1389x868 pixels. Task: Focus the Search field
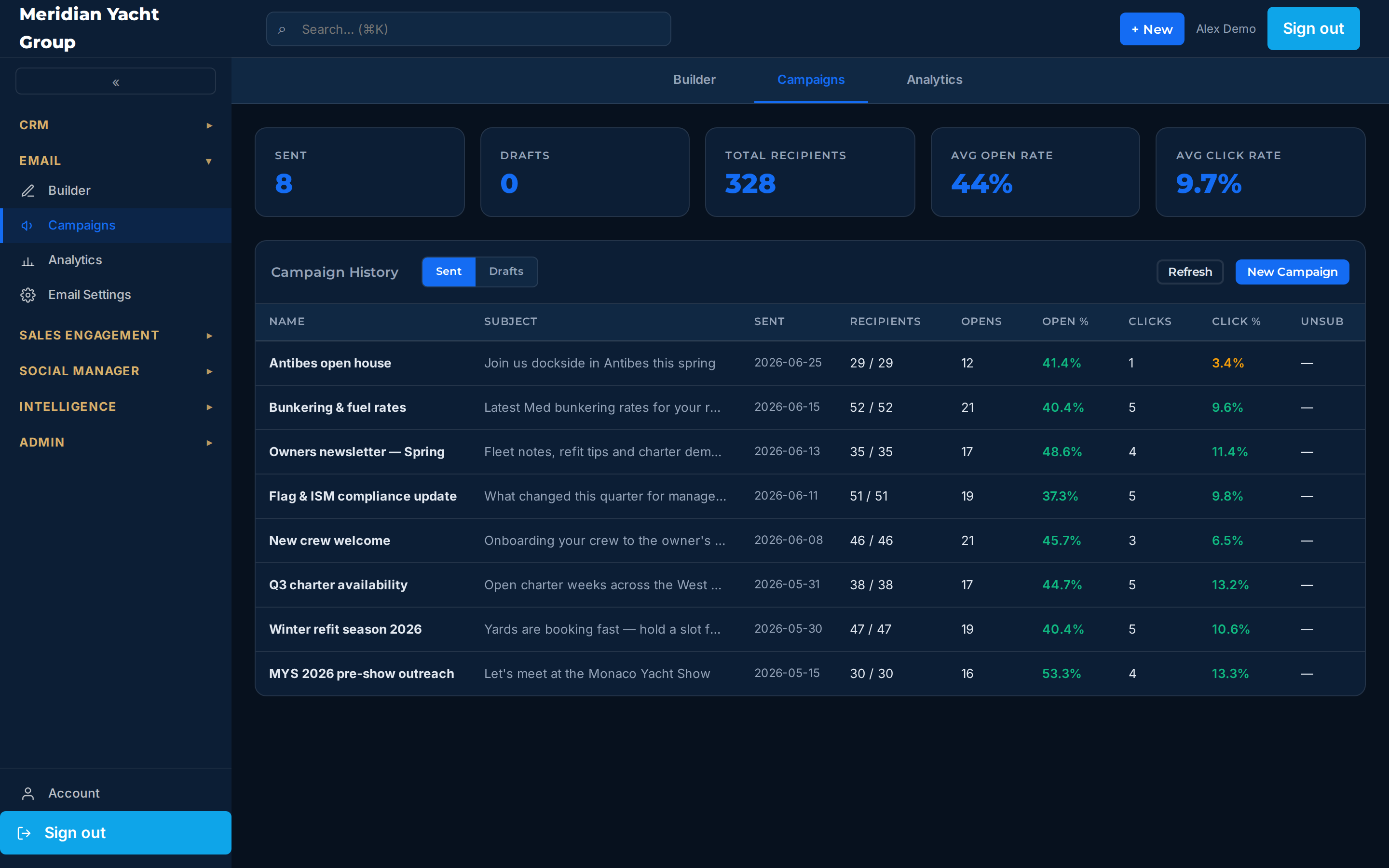click(x=468, y=29)
